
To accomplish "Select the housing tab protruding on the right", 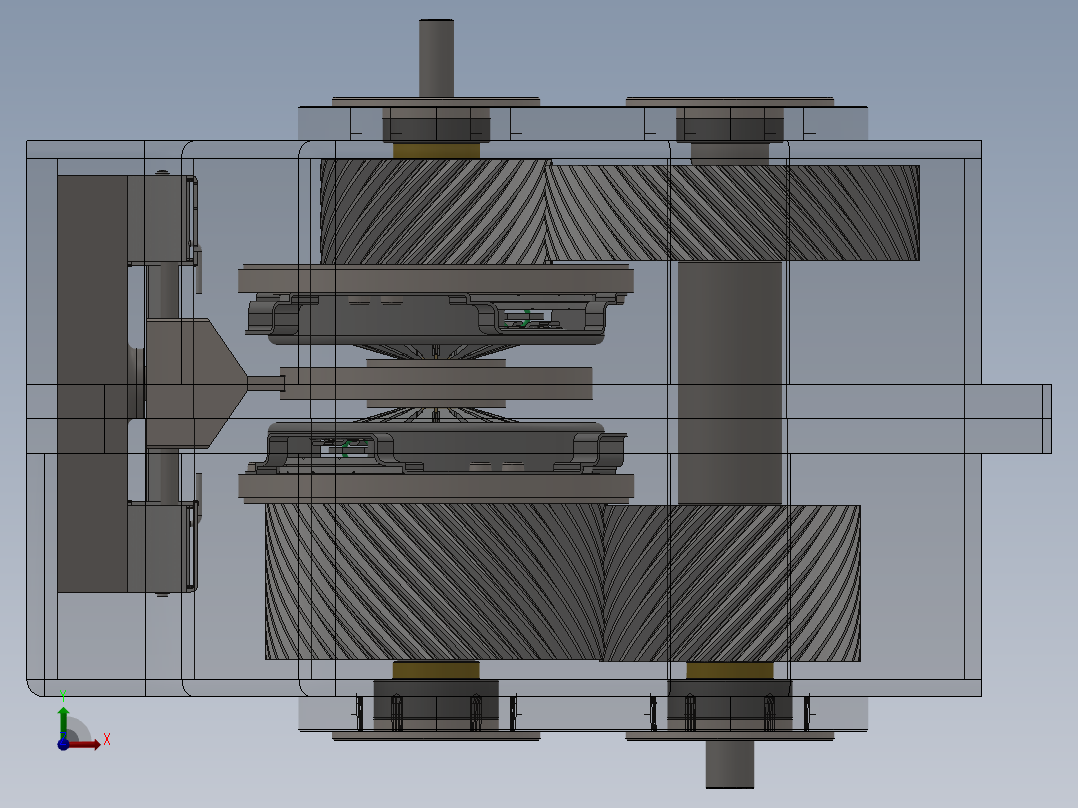I will click(1016, 419).
